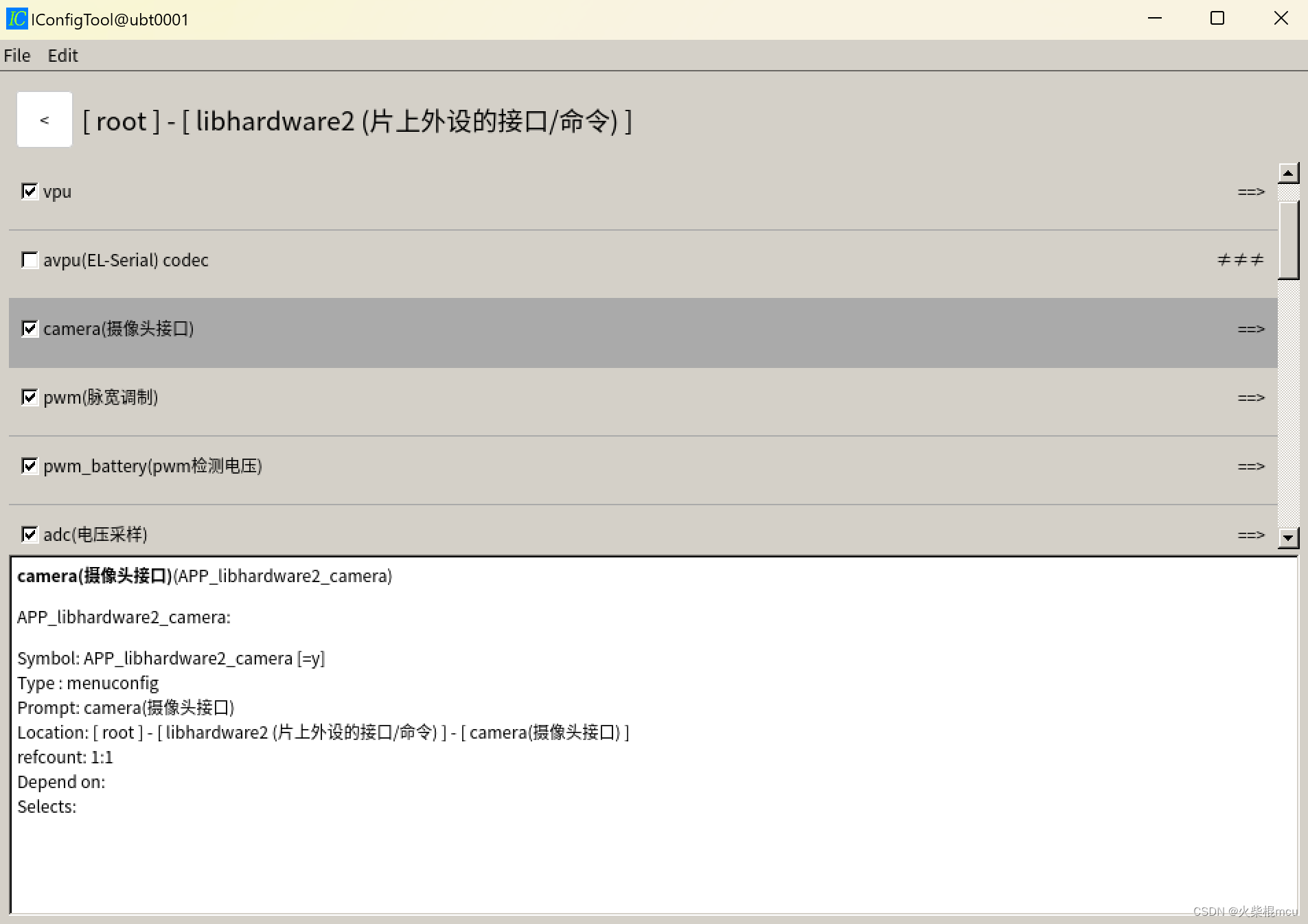Screen dimensions: 1308x924
Task: Enable the avpu(EL-Serial) codec checkbox
Action: coord(30,259)
